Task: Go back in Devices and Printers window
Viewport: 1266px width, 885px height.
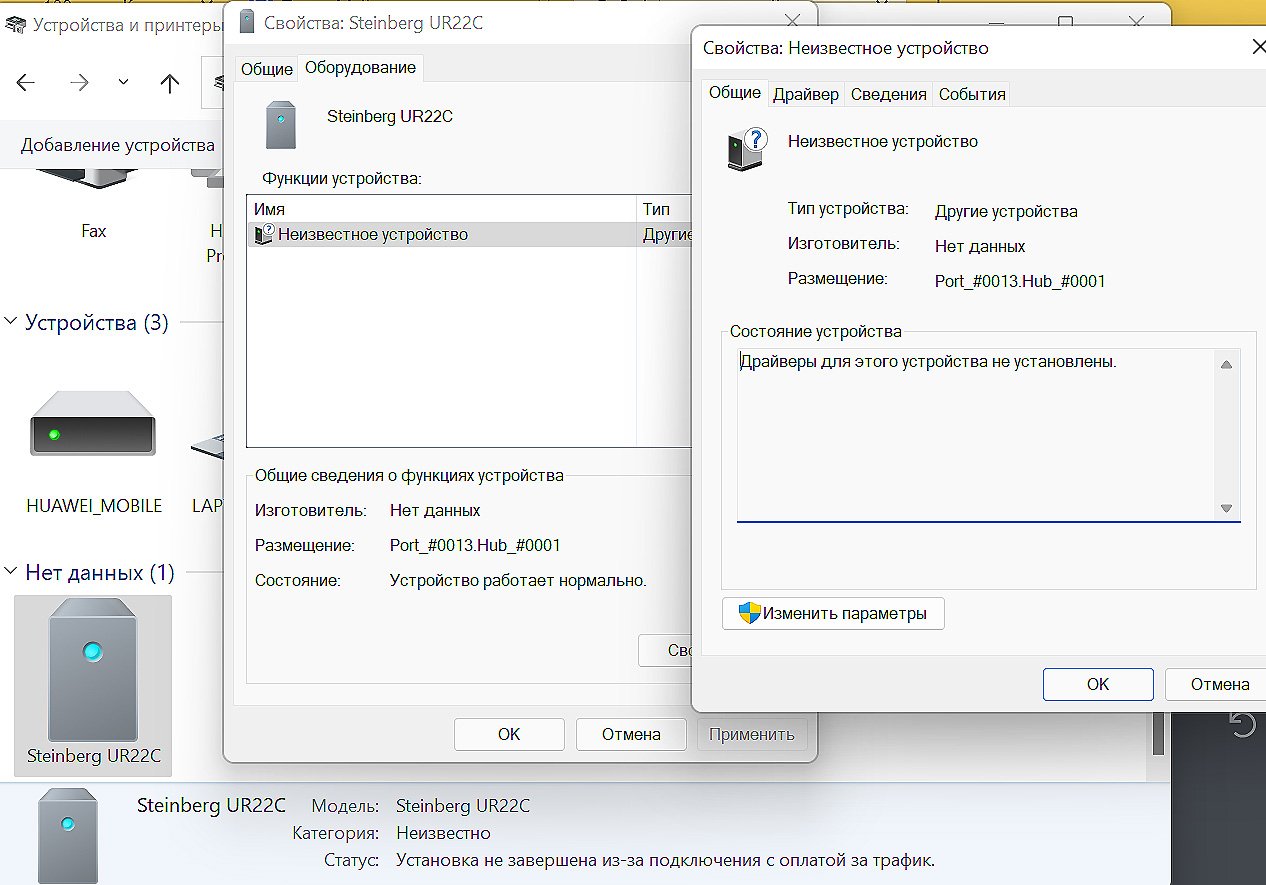Action: [x=26, y=83]
